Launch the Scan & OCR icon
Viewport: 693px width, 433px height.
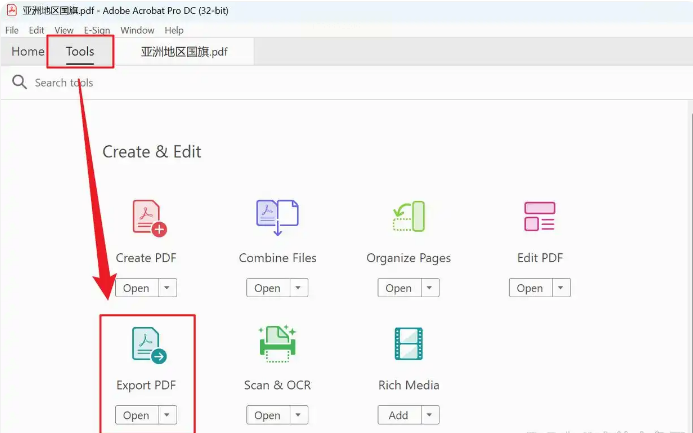pyautogui.click(x=277, y=345)
